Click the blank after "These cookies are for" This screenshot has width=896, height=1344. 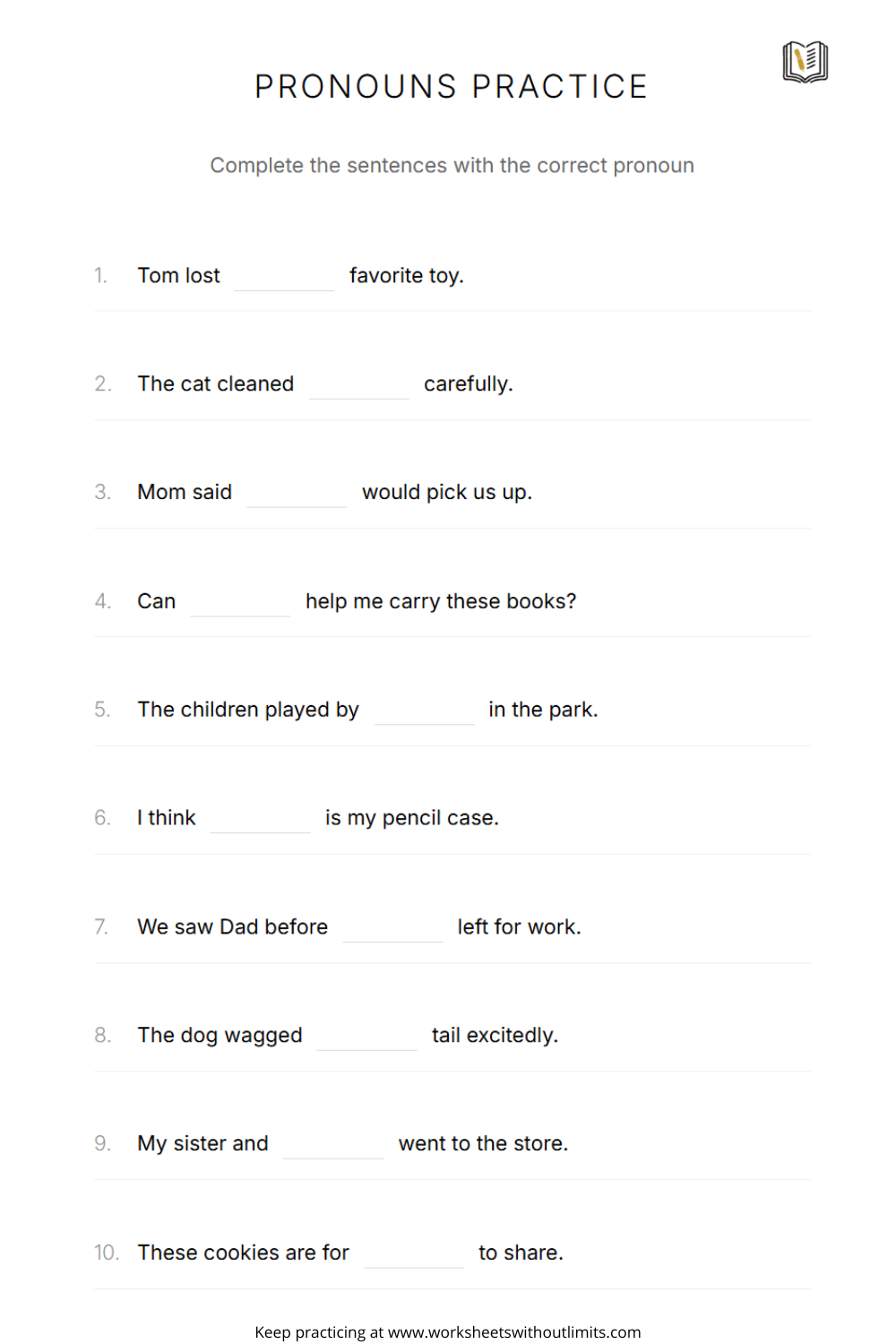[x=414, y=1254]
